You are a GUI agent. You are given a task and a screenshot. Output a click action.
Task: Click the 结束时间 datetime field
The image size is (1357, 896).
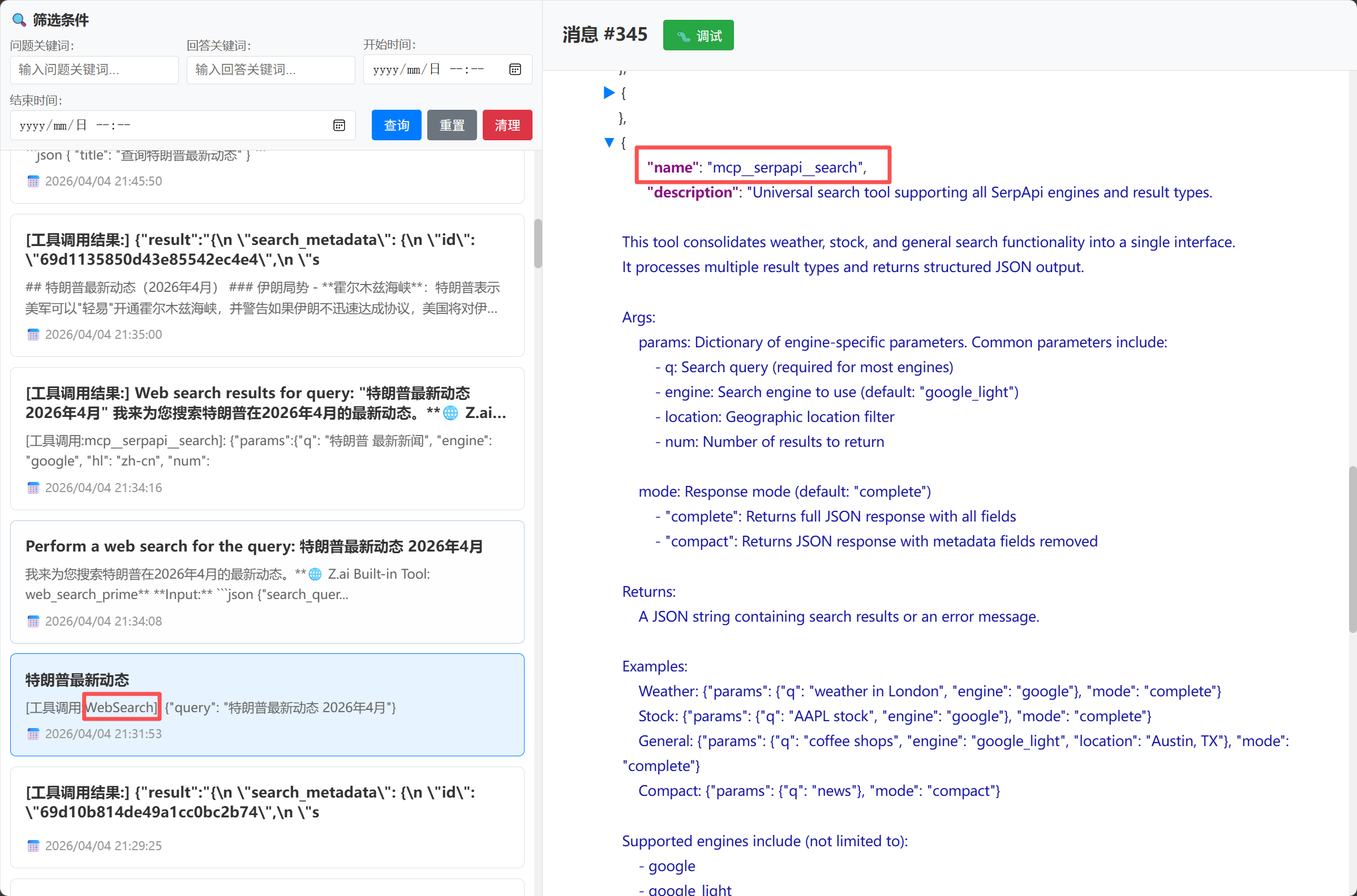[183, 125]
